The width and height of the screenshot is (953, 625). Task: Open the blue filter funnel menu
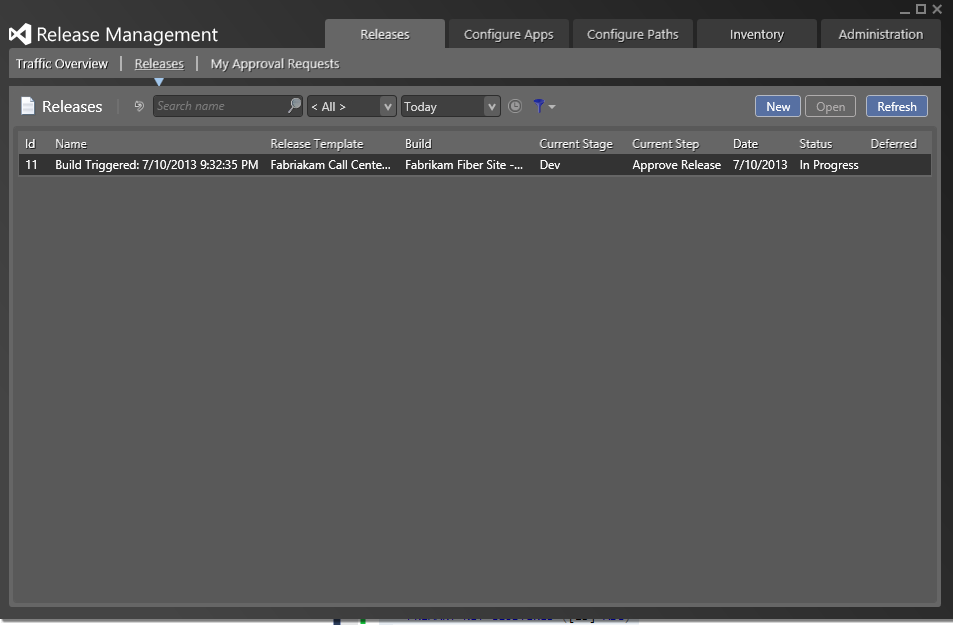tap(543, 106)
